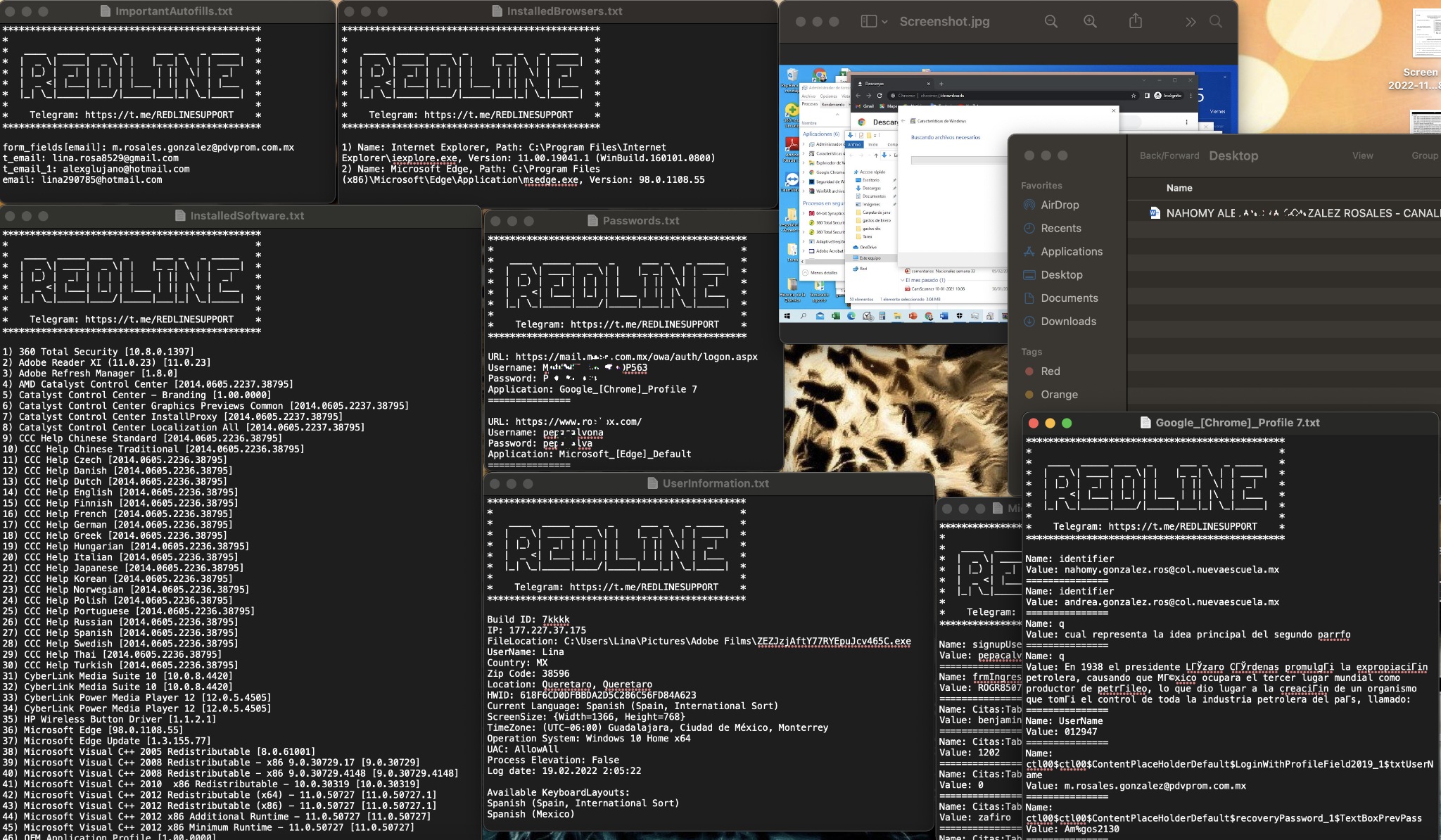Toggle the sidebar button in Preview toolbar
The width and height of the screenshot is (1441, 840).
(869, 22)
